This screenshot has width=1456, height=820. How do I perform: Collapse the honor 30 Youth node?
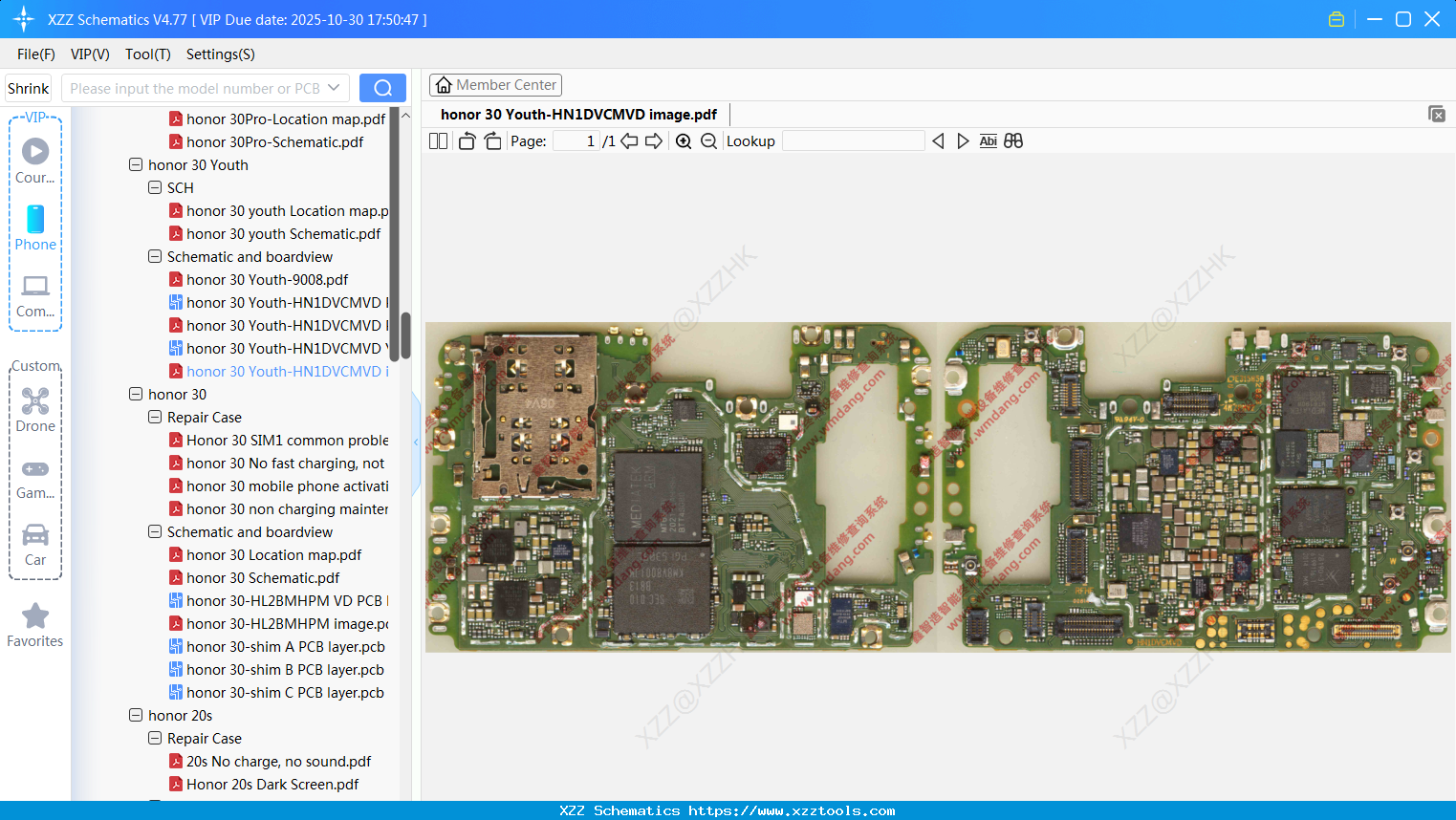coord(136,164)
